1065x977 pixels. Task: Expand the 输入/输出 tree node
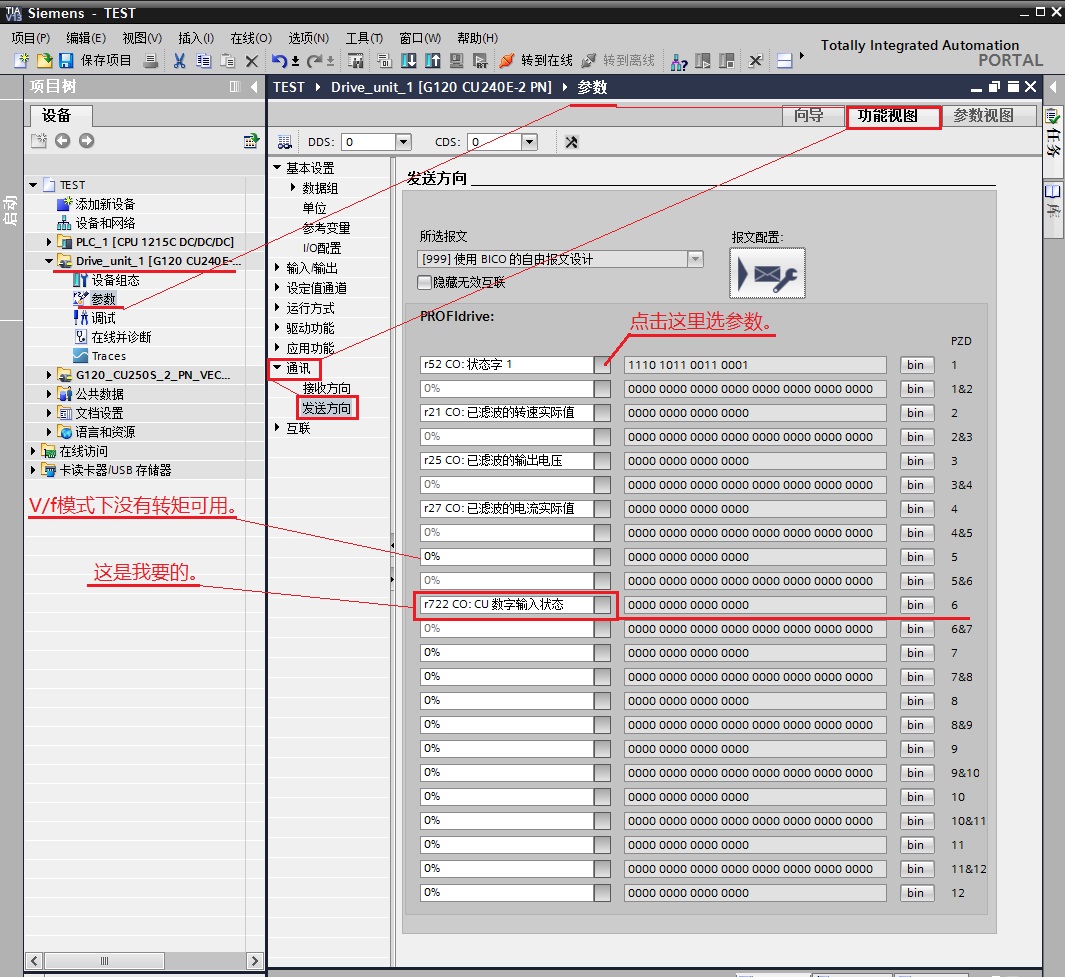point(277,268)
